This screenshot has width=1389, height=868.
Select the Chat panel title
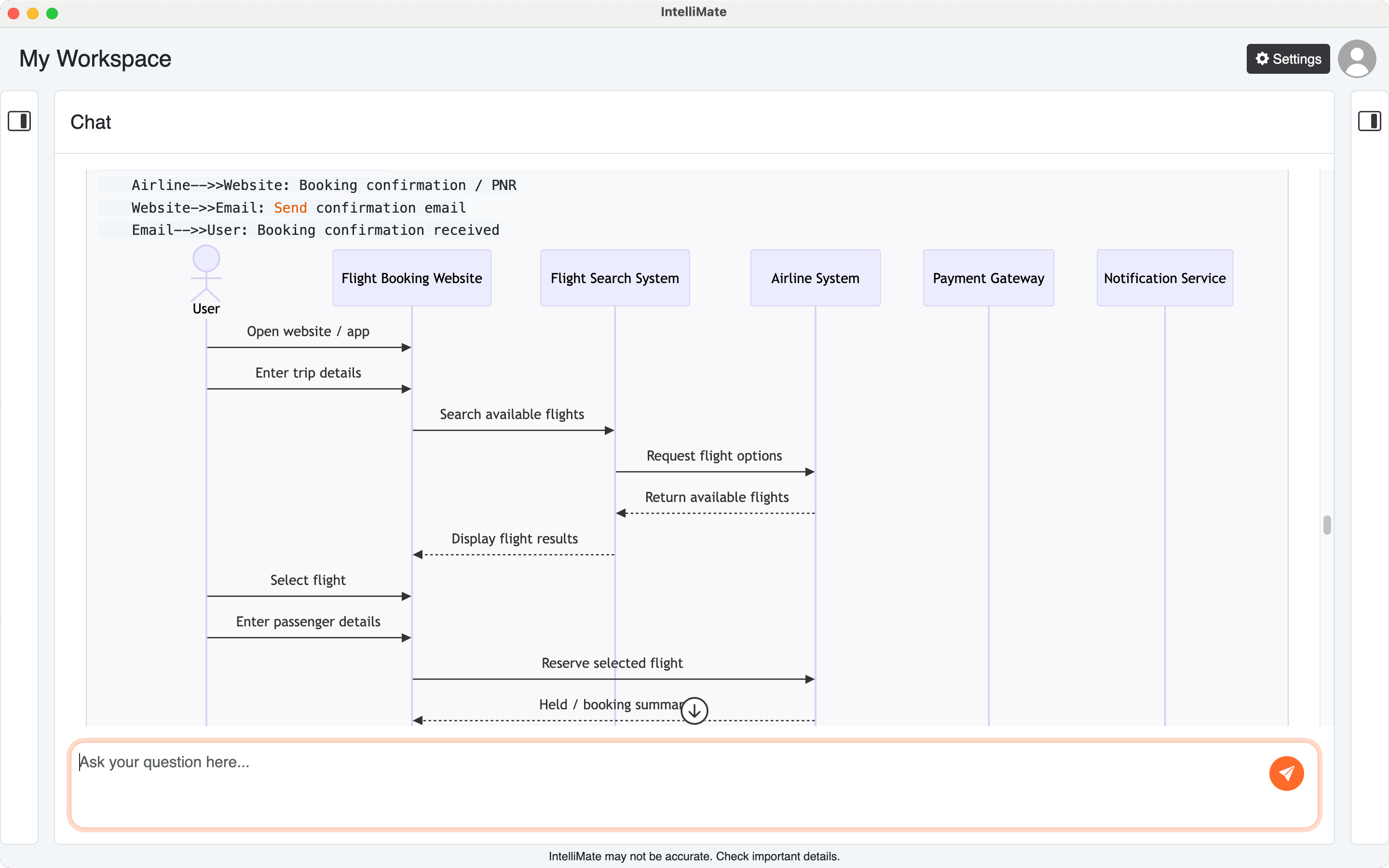coord(90,122)
